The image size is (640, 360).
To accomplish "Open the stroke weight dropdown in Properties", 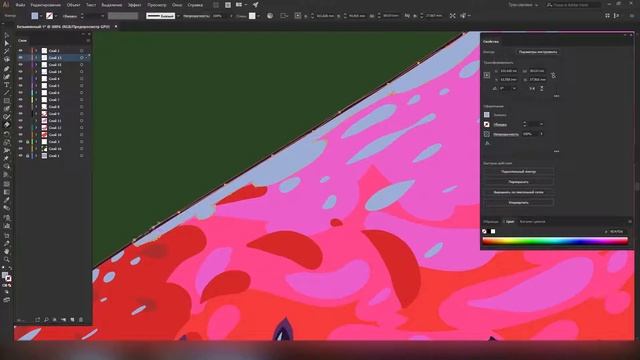I will tap(542, 124).
